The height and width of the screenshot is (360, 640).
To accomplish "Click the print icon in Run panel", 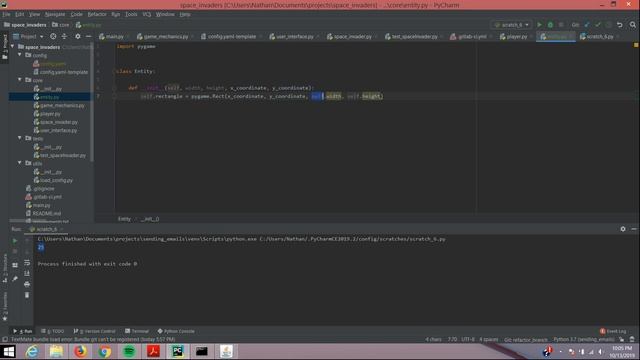I will (27, 284).
